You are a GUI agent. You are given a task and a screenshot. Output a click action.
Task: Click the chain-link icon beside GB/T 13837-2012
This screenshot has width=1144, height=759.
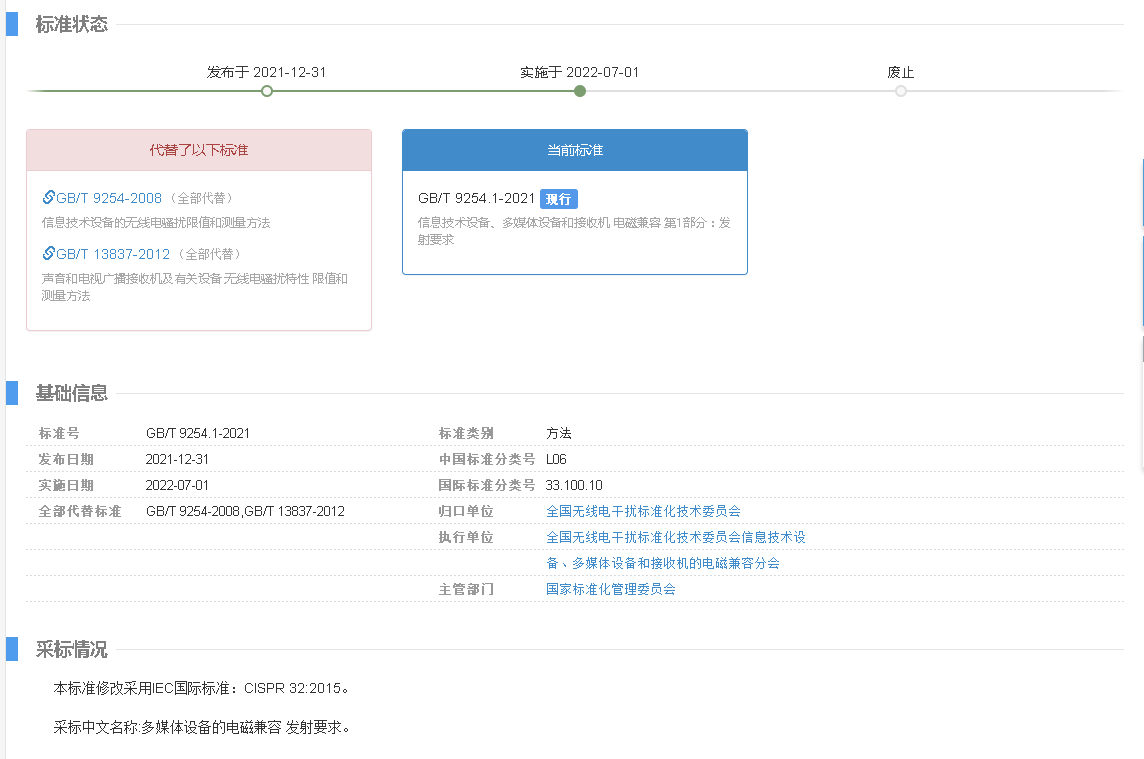48,254
